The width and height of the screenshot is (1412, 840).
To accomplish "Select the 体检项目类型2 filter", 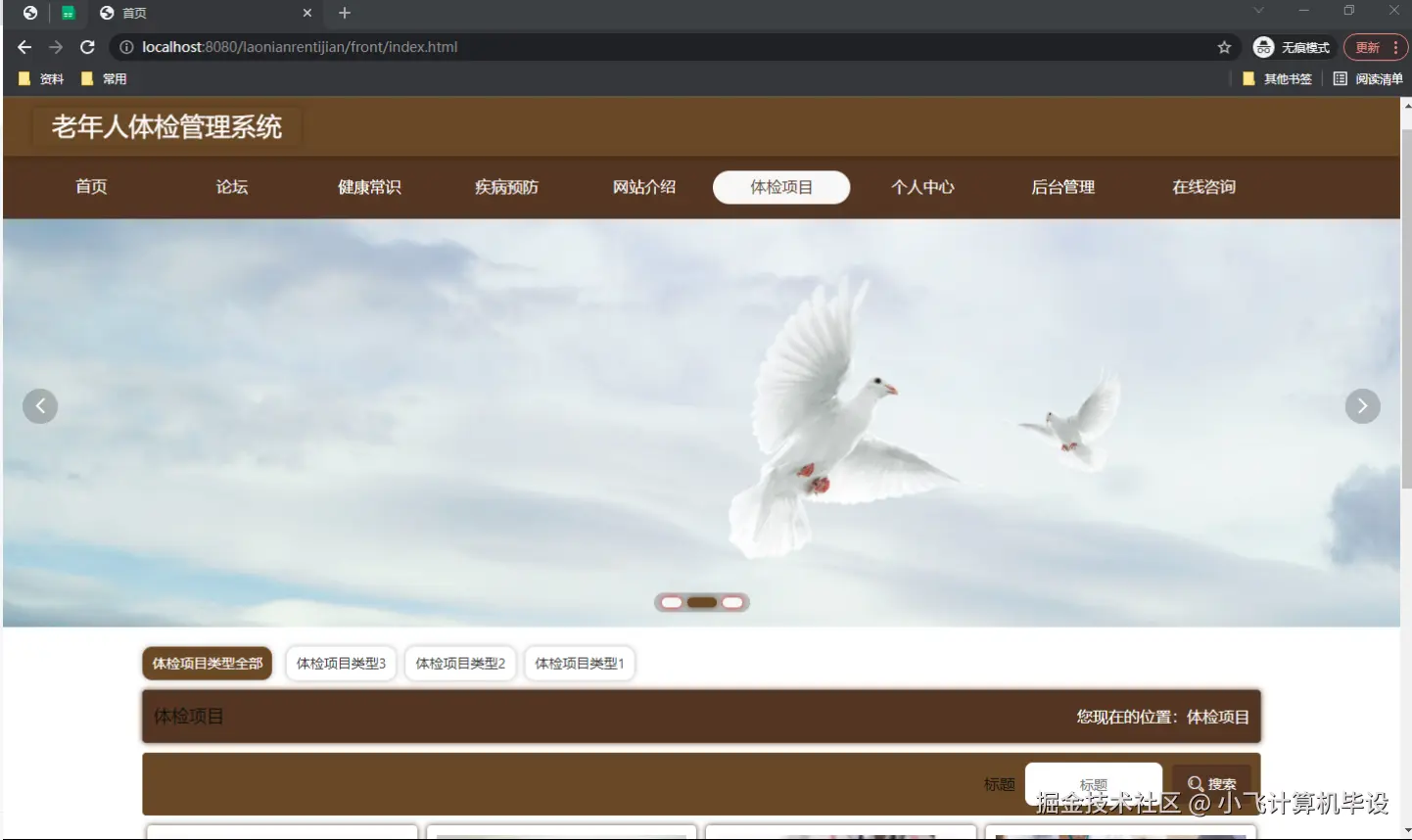I will 460,663.
